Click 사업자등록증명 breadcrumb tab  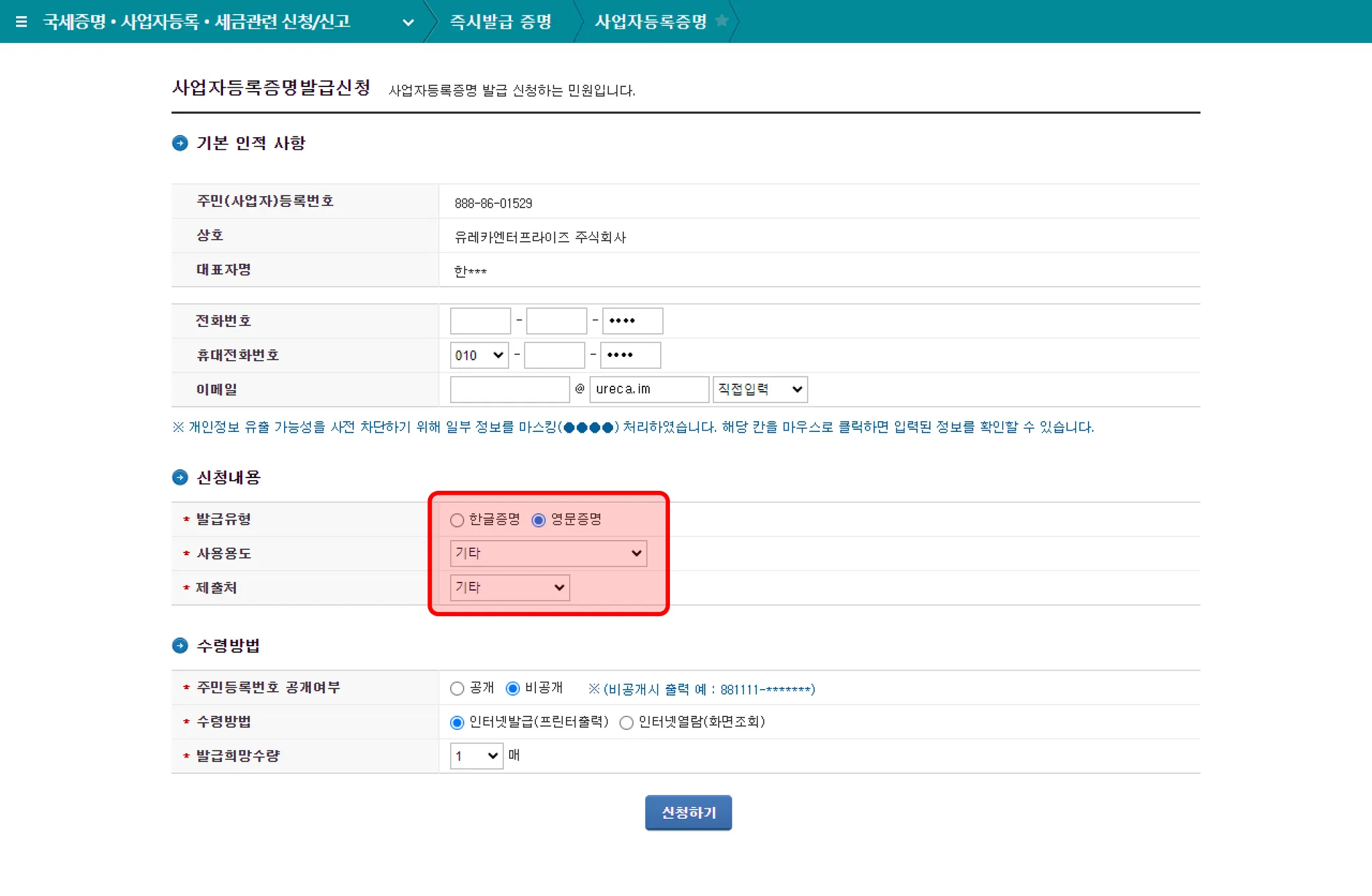pos(650,22)
